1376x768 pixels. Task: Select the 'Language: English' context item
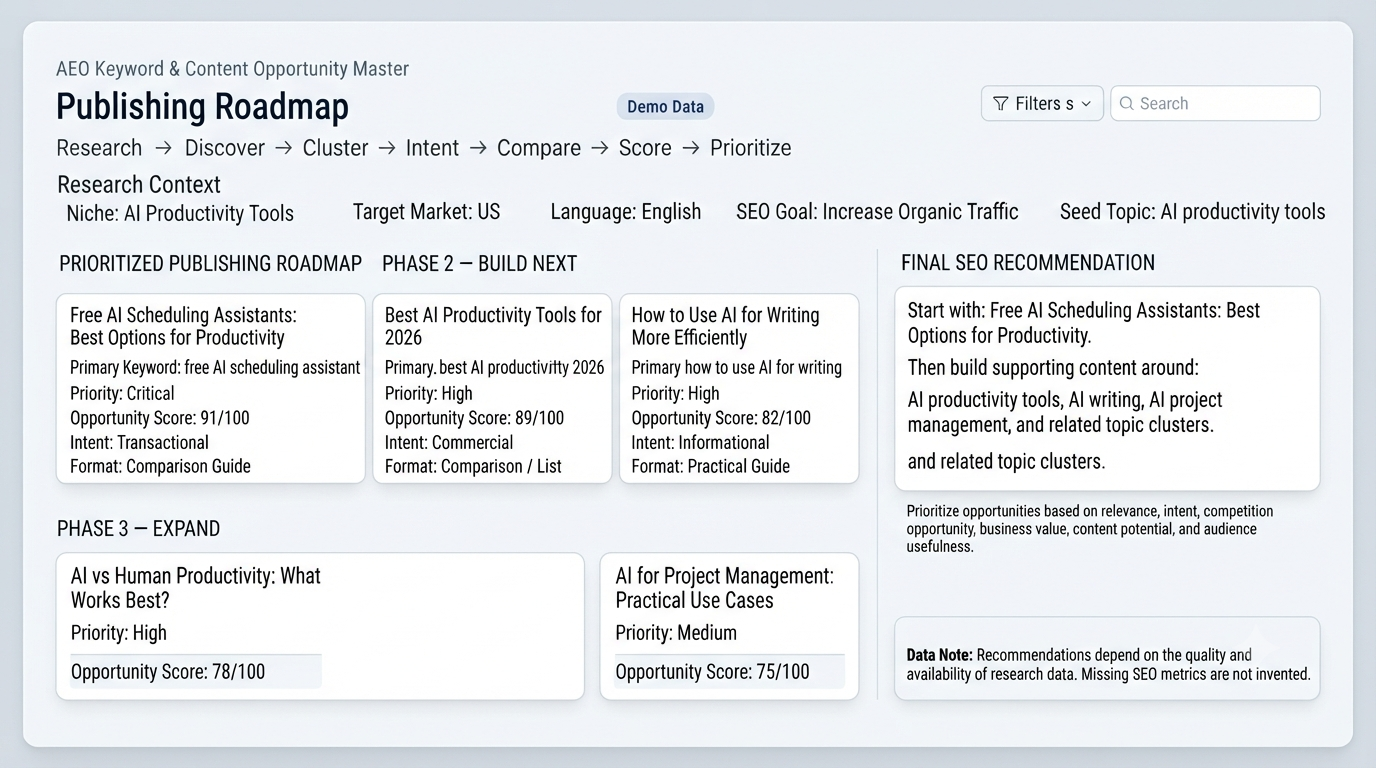tap(626, 212)
